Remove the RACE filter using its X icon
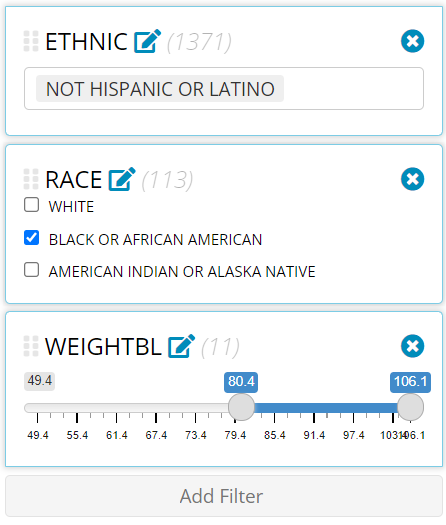Image resolution: width=446 pixels, height=525 pixels. (x=413, y=179)
